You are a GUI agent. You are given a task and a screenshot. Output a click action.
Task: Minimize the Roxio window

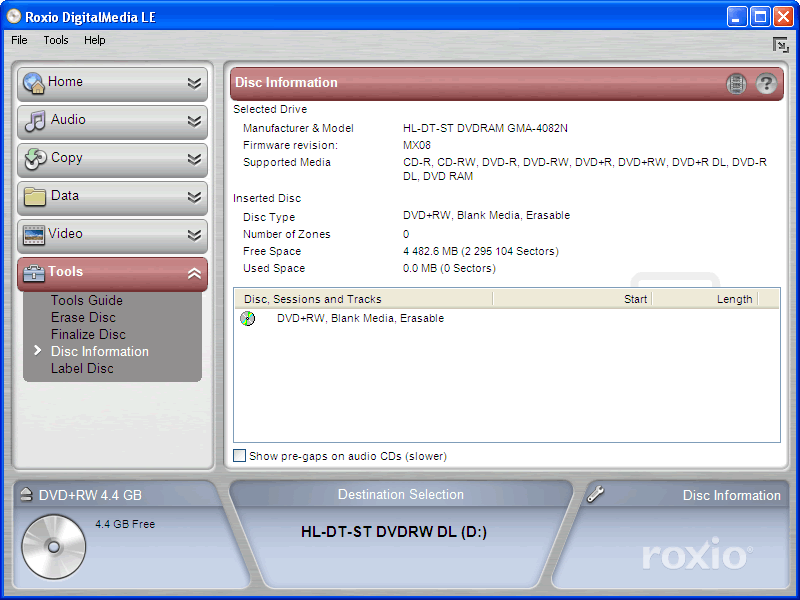(737, 17)
